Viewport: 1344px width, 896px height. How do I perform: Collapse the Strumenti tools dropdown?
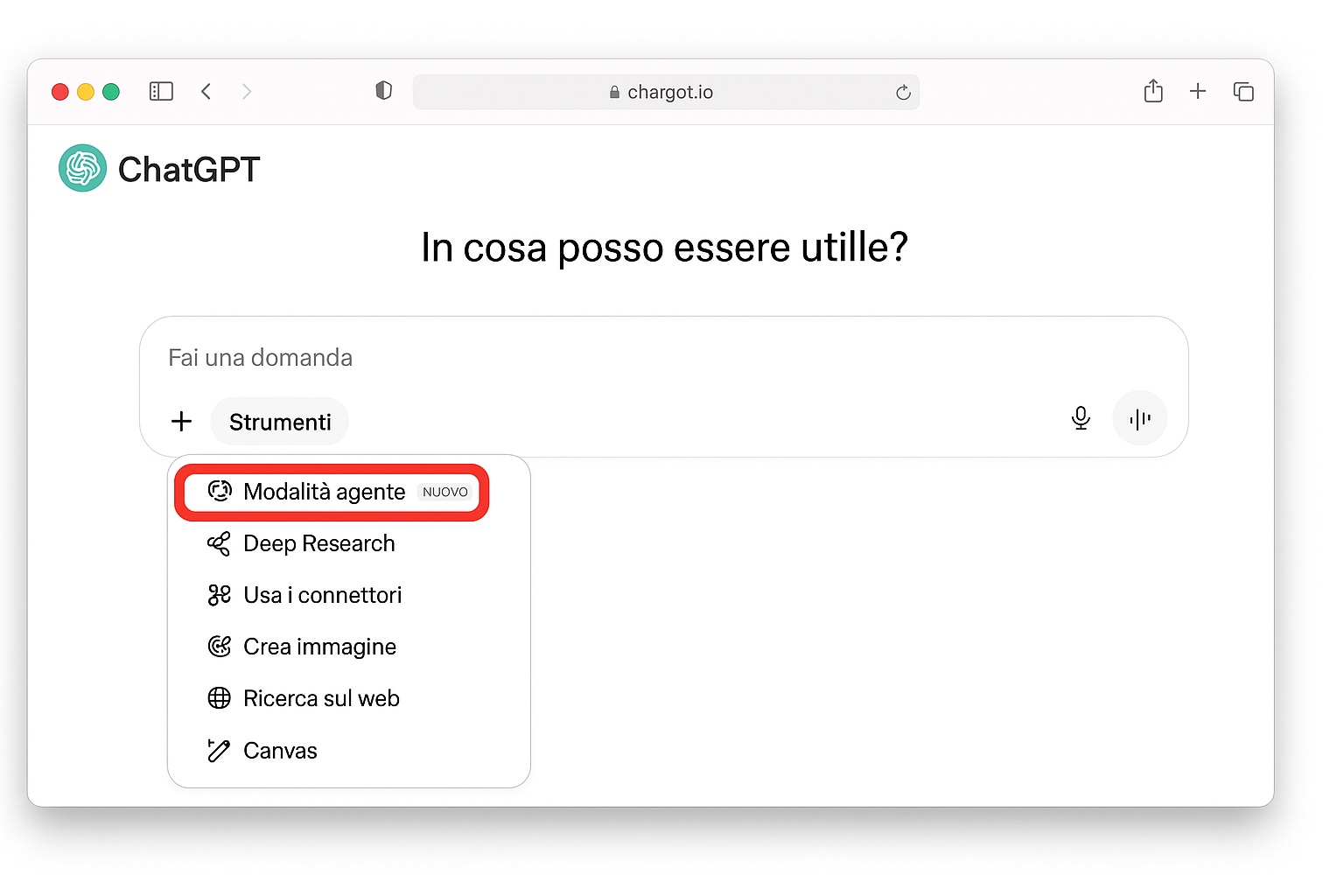coord(280,422)
